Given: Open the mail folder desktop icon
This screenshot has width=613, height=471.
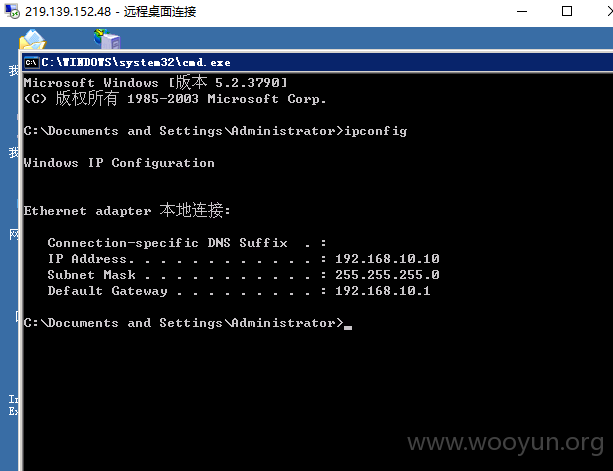Looking at the screenshot, I should (32, 39).
